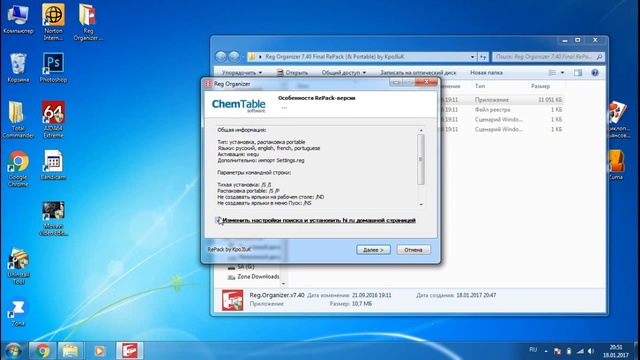Viewport: 640px width, 360px height.
Task: Click the Далее button in installer
Action: (x=373, y=250)
